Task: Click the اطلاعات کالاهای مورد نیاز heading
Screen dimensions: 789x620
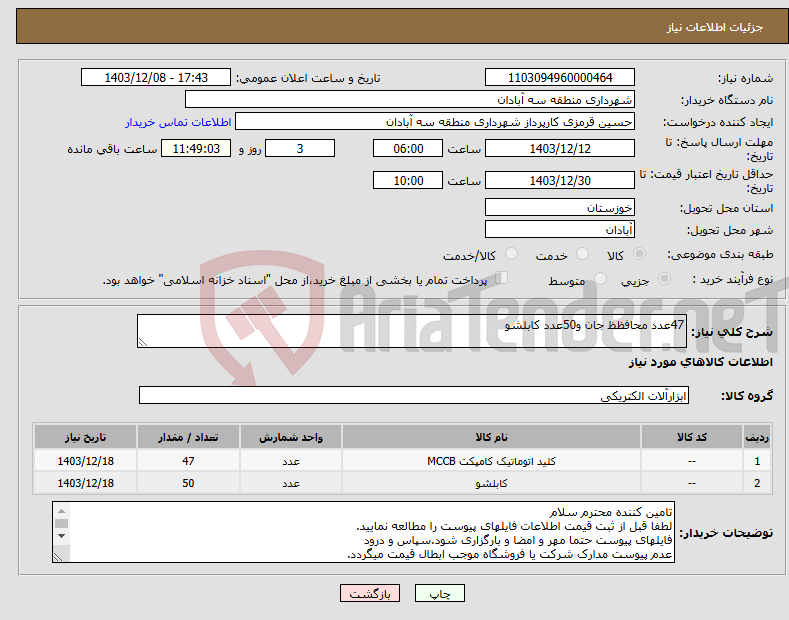Action: click(x=700, y=362)
